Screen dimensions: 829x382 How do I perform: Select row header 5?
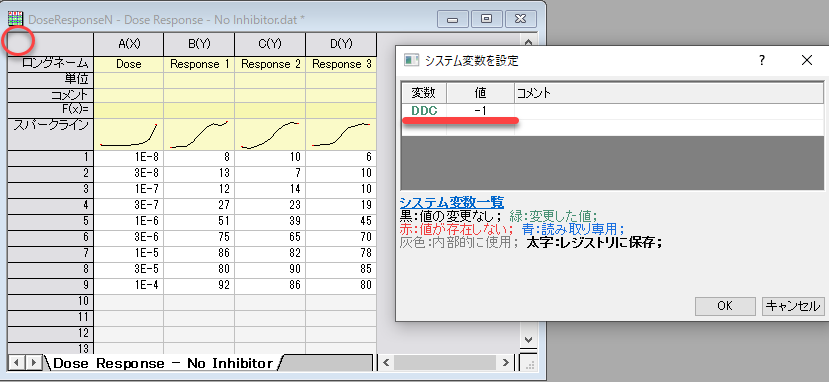coord(50,221)
